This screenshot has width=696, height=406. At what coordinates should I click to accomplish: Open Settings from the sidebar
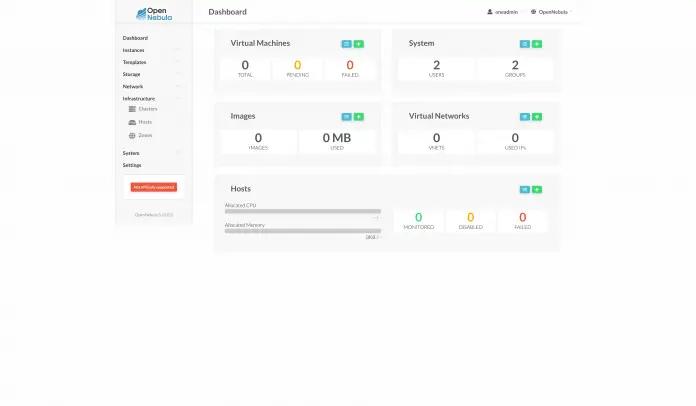point(132,165)
